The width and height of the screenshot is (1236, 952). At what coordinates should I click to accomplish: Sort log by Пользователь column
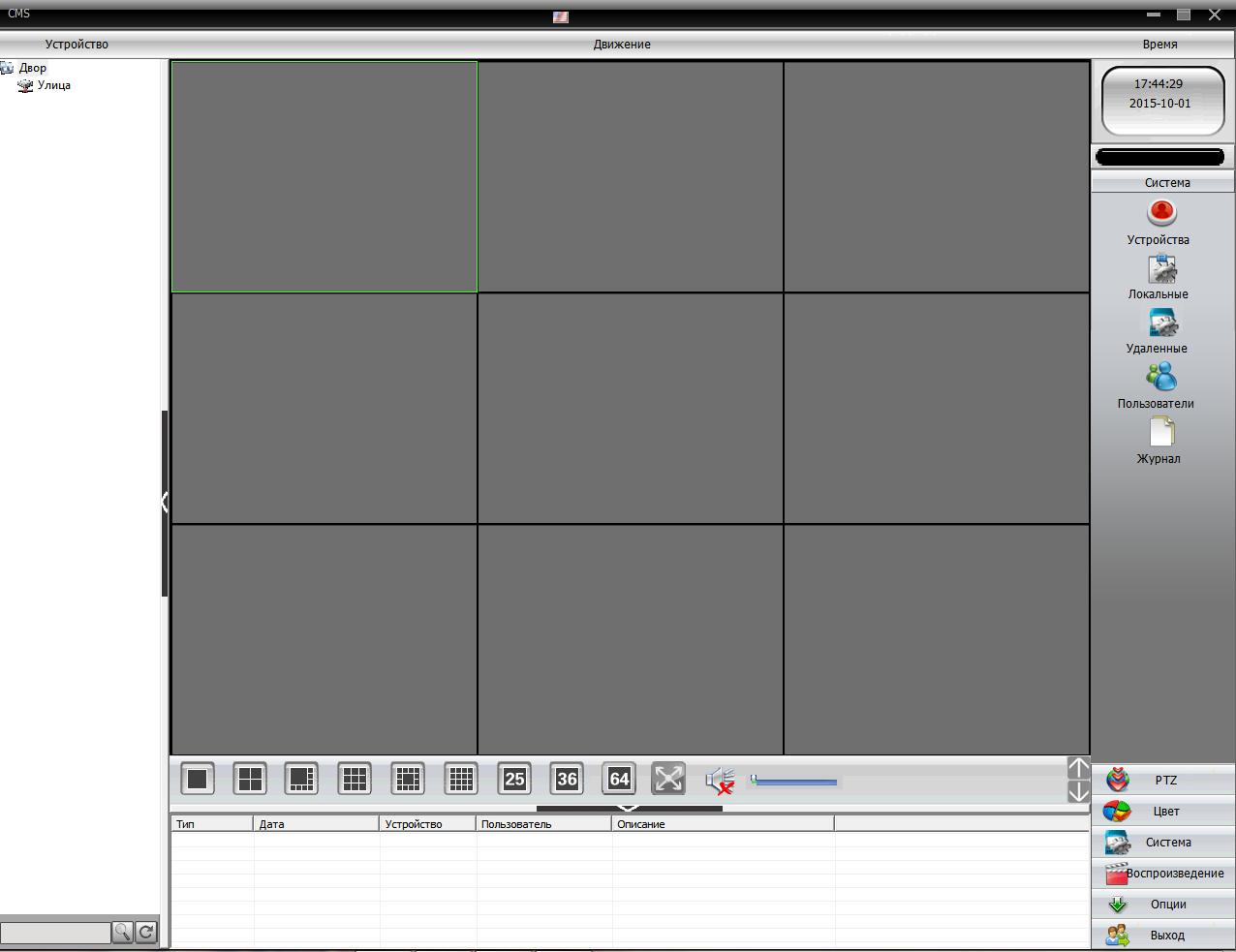544,824
